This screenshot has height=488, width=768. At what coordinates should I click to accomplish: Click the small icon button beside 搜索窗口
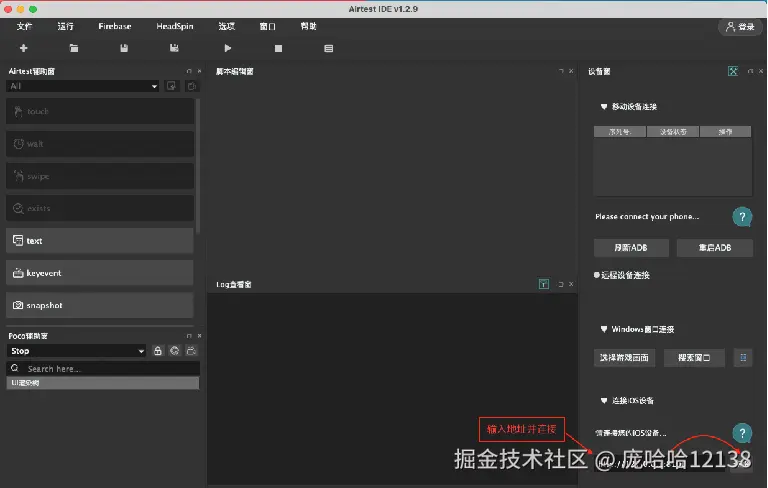pos(743,358)
